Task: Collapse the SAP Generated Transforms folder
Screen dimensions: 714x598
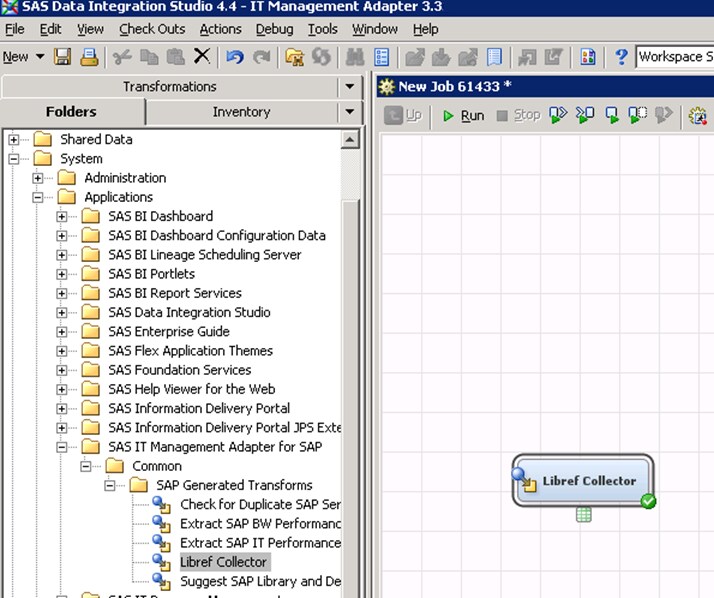Action: pos(110,486)
